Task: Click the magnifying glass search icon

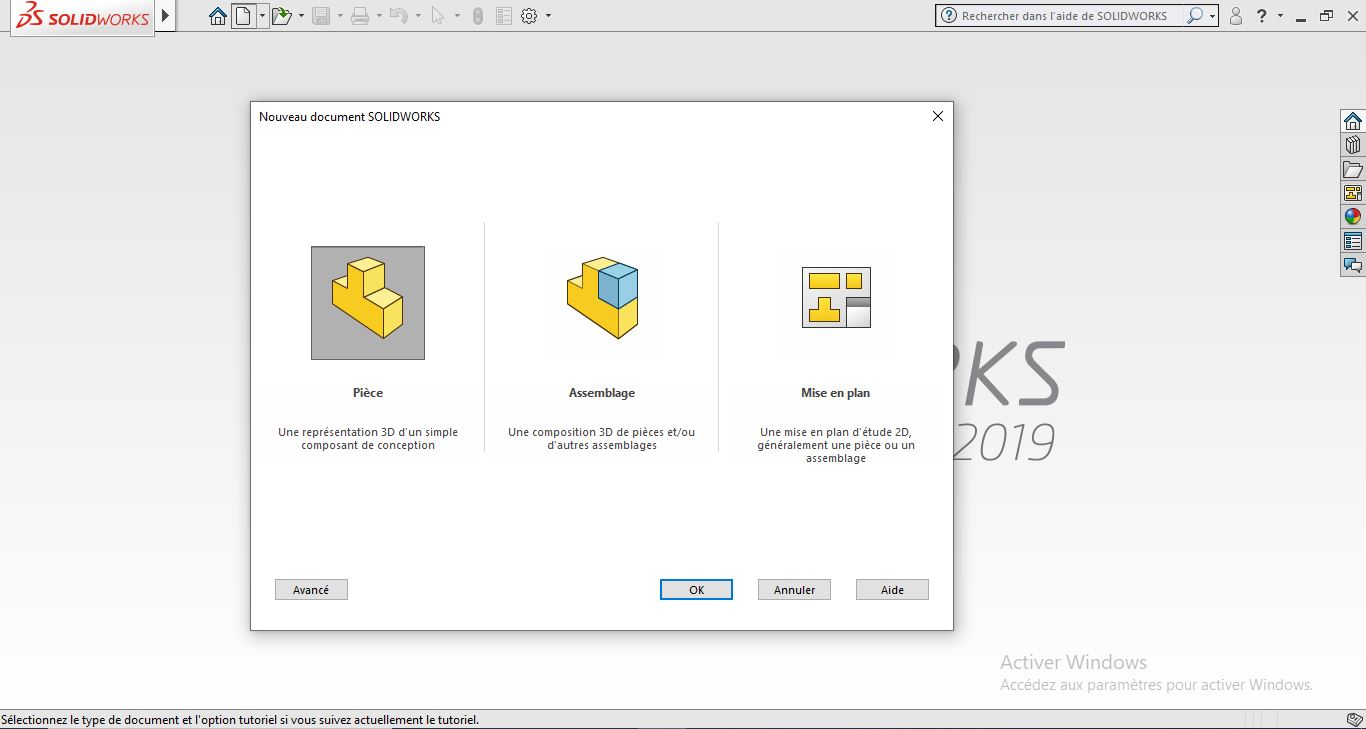Action: 1194,16
